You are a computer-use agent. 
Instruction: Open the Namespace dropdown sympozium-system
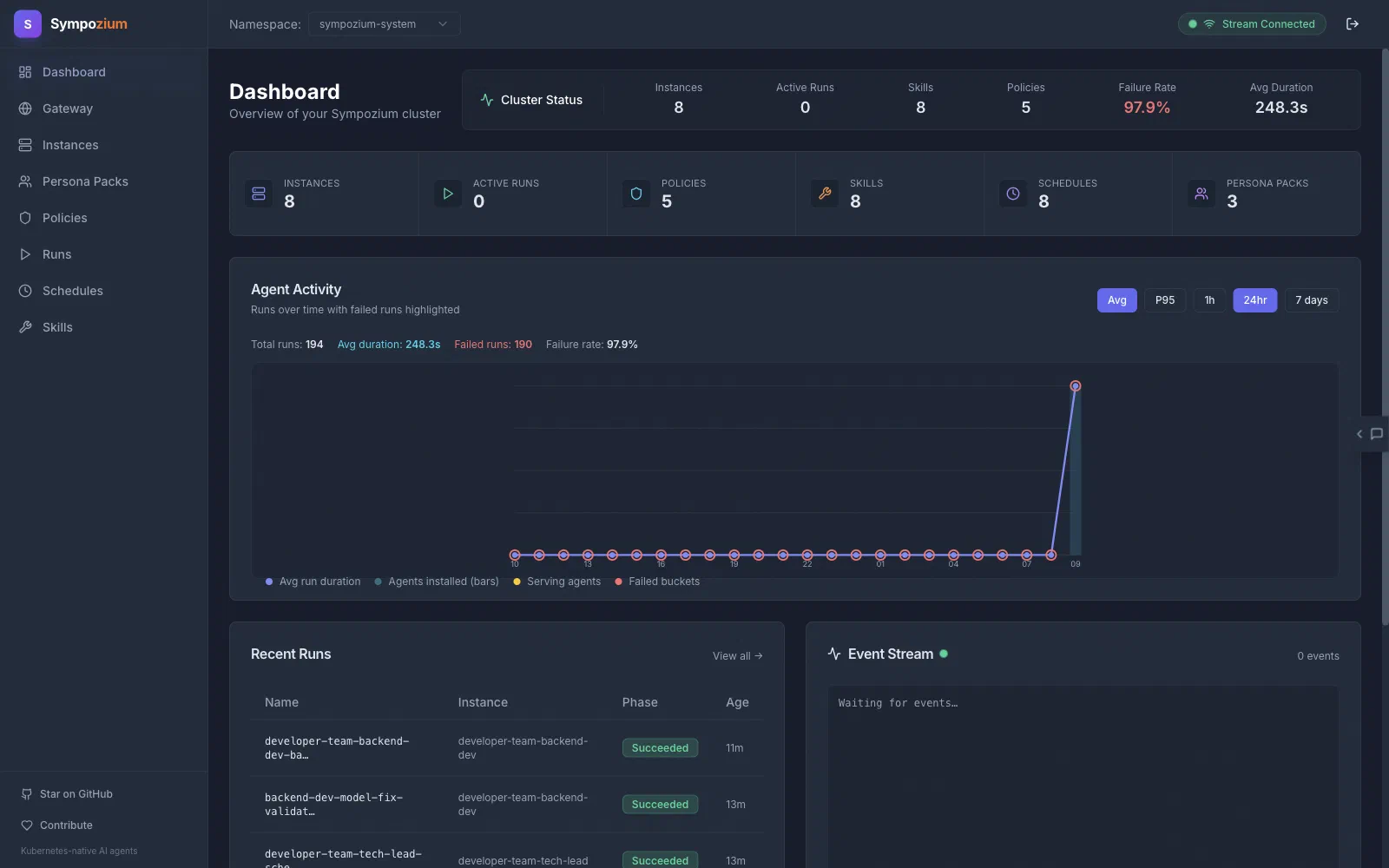point(384,24)
